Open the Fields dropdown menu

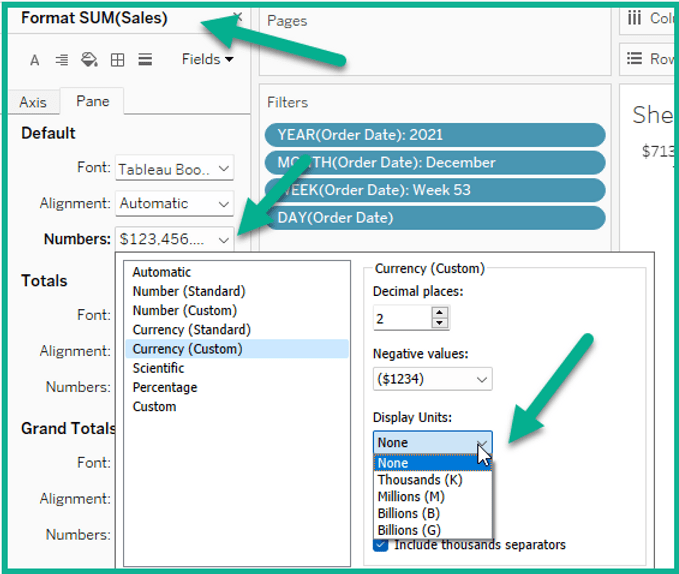(207, 60)
